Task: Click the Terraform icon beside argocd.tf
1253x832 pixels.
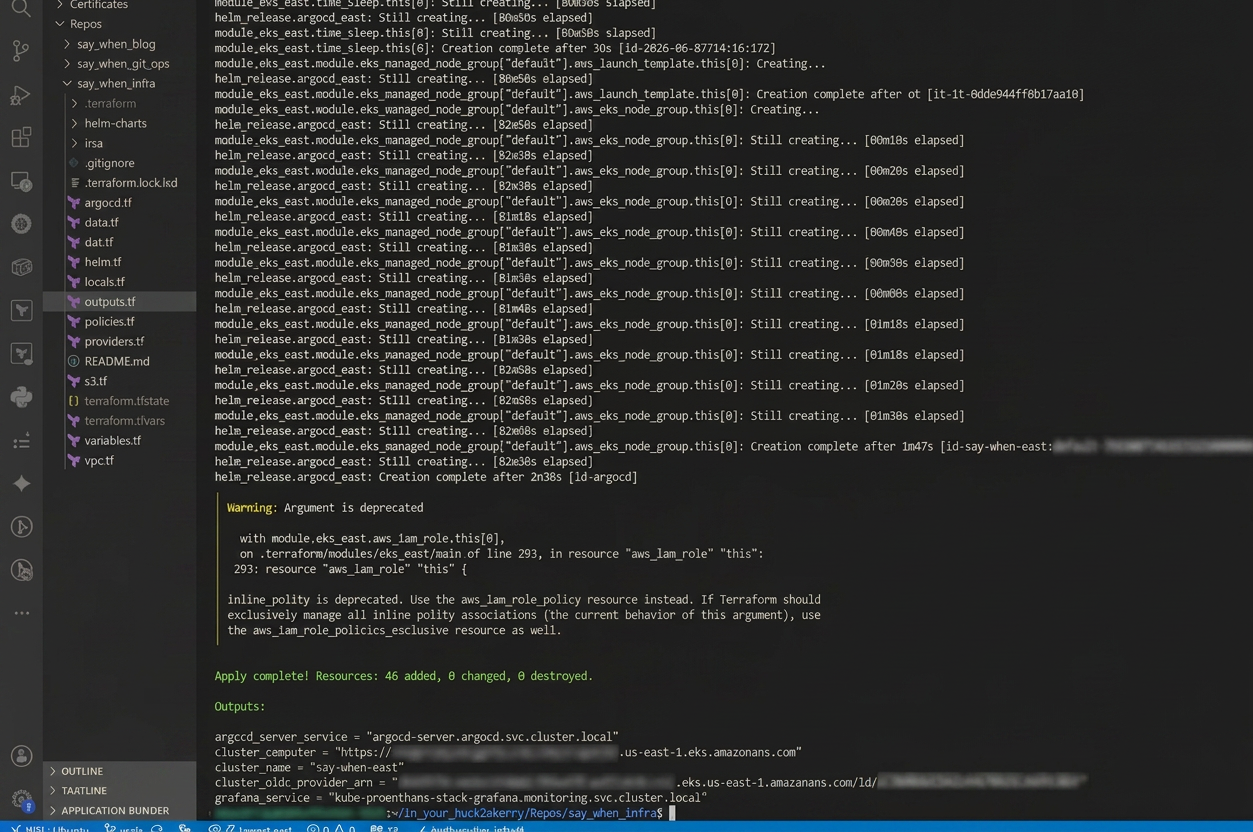Action: (74, 203)
